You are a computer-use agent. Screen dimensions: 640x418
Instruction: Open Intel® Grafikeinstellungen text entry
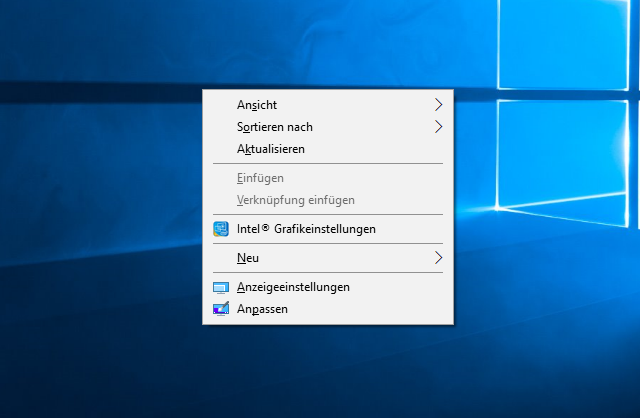coord(306,229)
